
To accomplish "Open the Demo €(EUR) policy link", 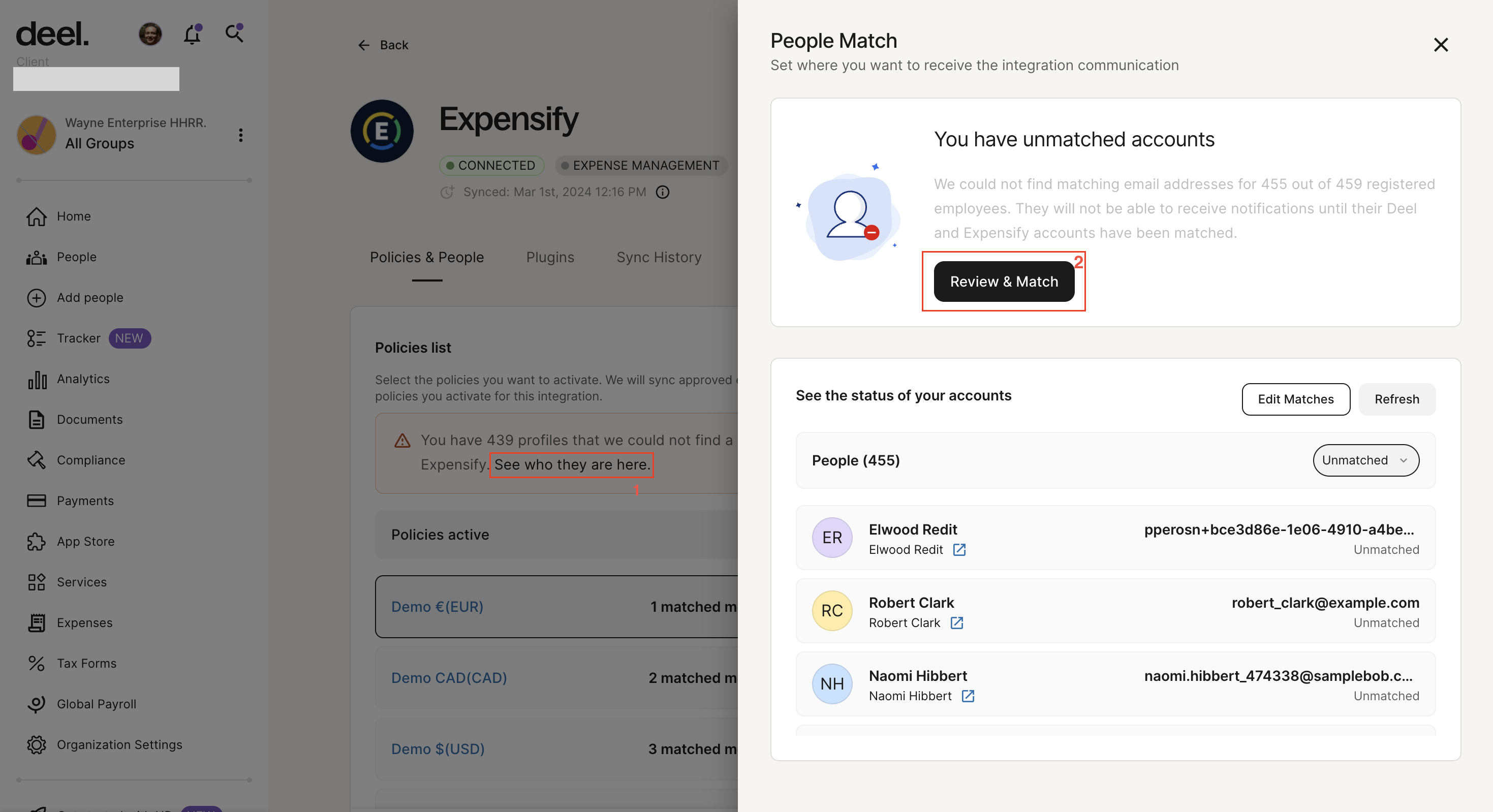I will coord(438,606).
